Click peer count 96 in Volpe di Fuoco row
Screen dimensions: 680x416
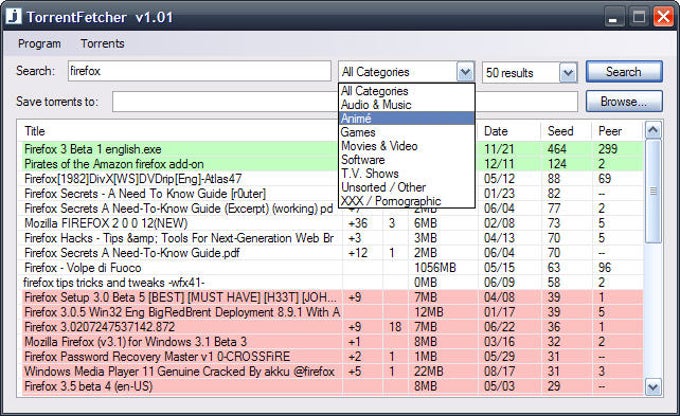coord(605,267)
